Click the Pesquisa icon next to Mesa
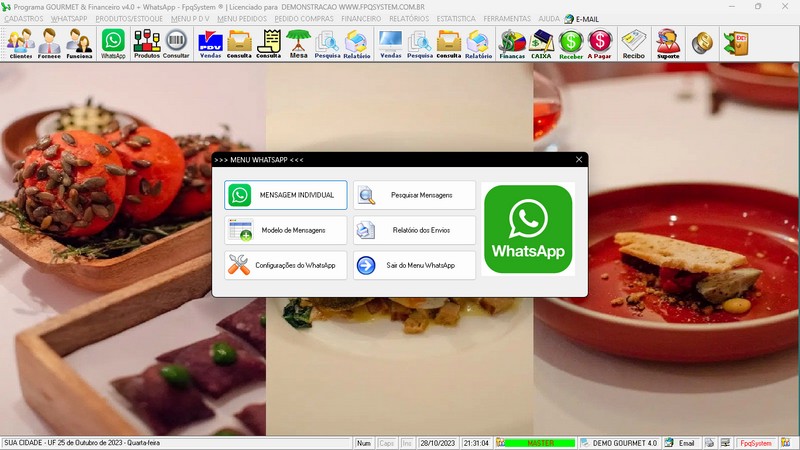This screenshot has width=800, height=450. pos(327,44)
